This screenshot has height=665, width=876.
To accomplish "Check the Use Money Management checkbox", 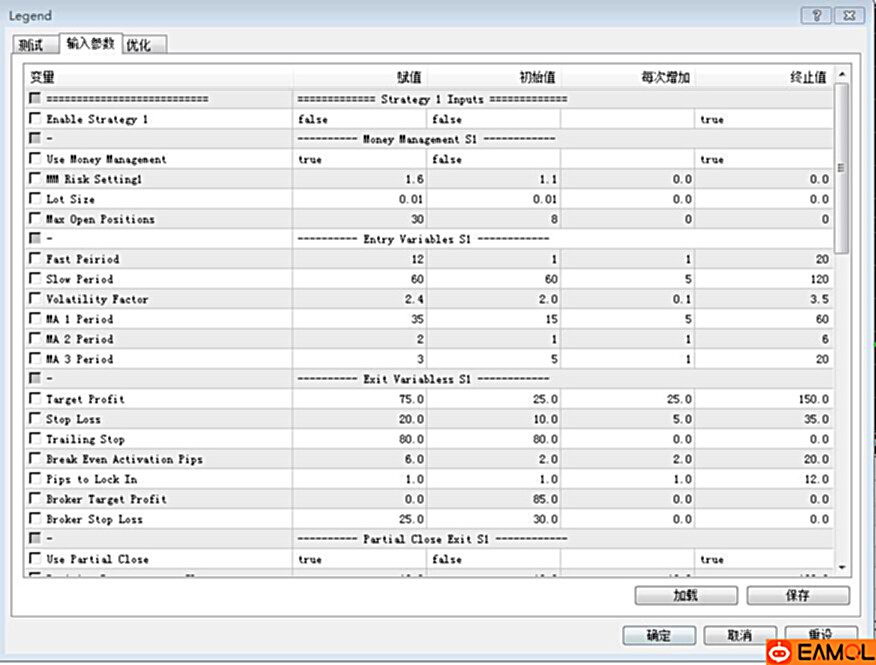I will (x=36, y=159).
